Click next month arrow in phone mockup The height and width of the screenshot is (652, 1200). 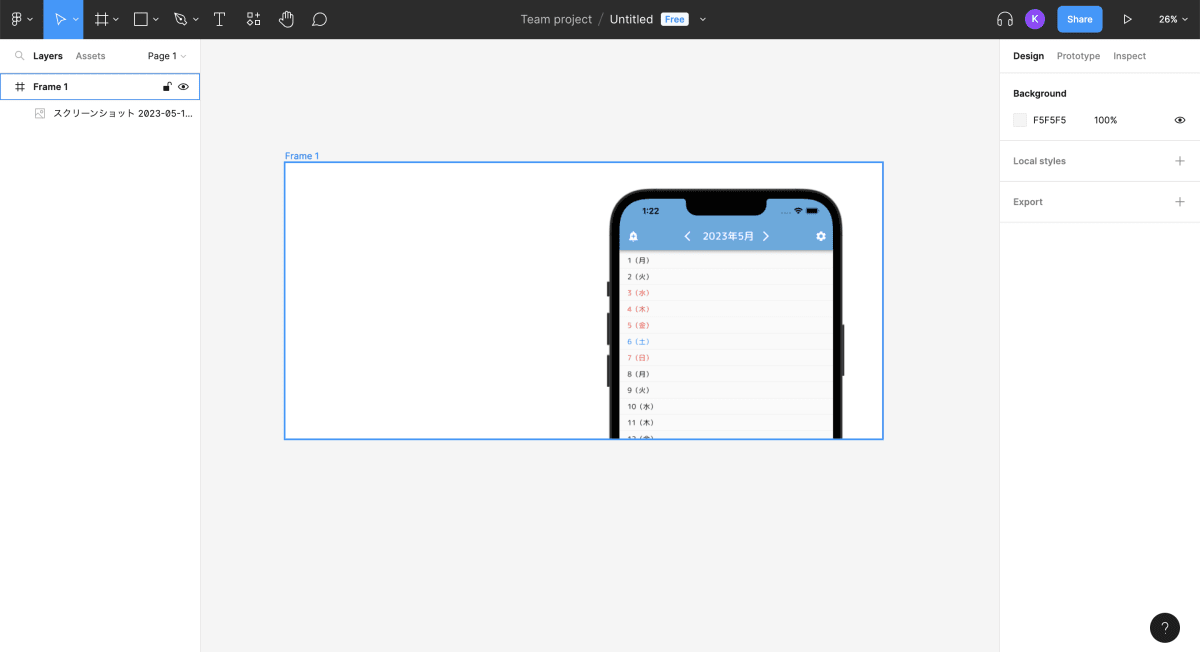(x=766, y=236)
